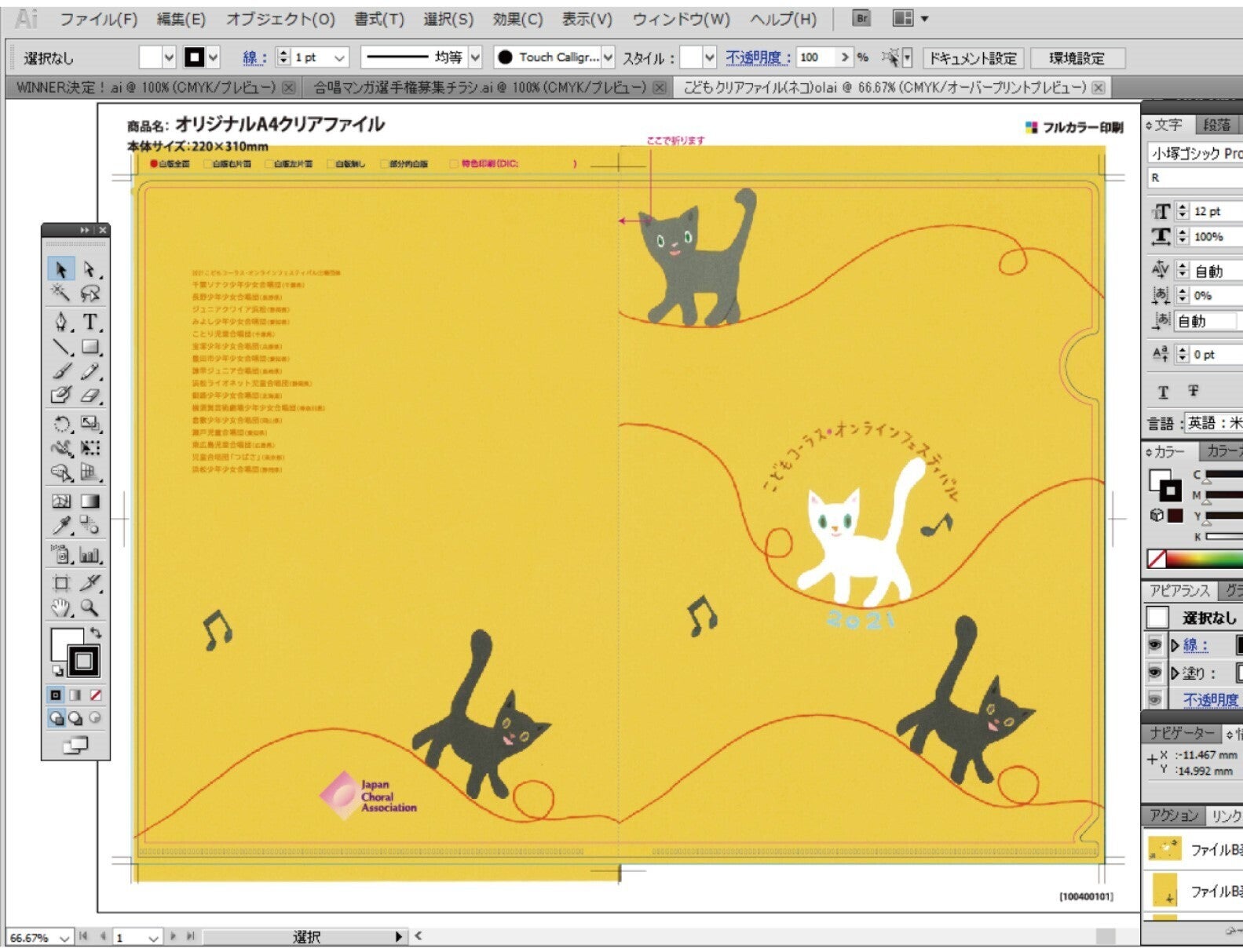Select the Rectangle tool
The image size is (1243, 952).
click(x=90, y=346)
